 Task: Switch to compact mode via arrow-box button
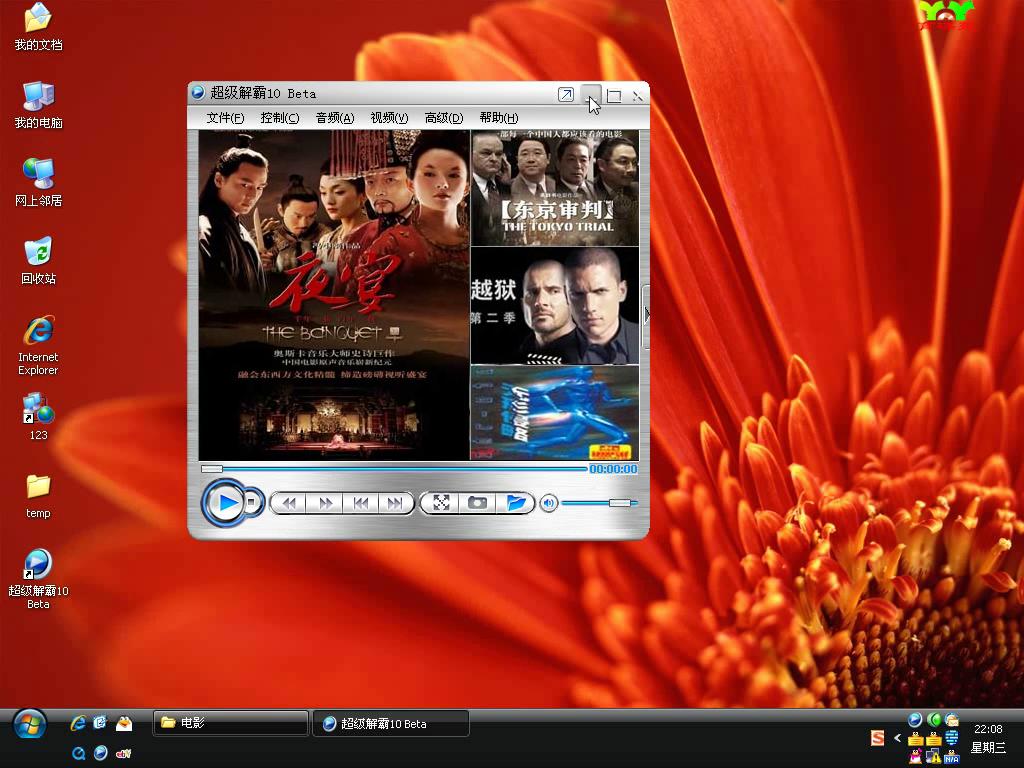(566, 95)
